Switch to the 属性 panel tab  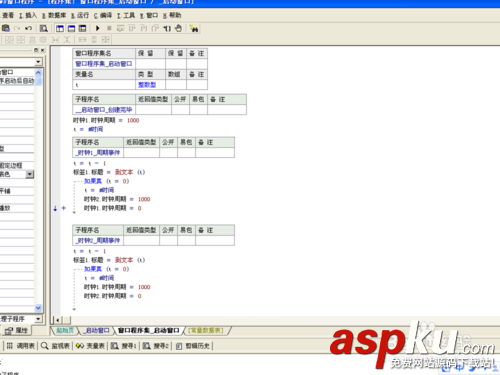[17, 330]
